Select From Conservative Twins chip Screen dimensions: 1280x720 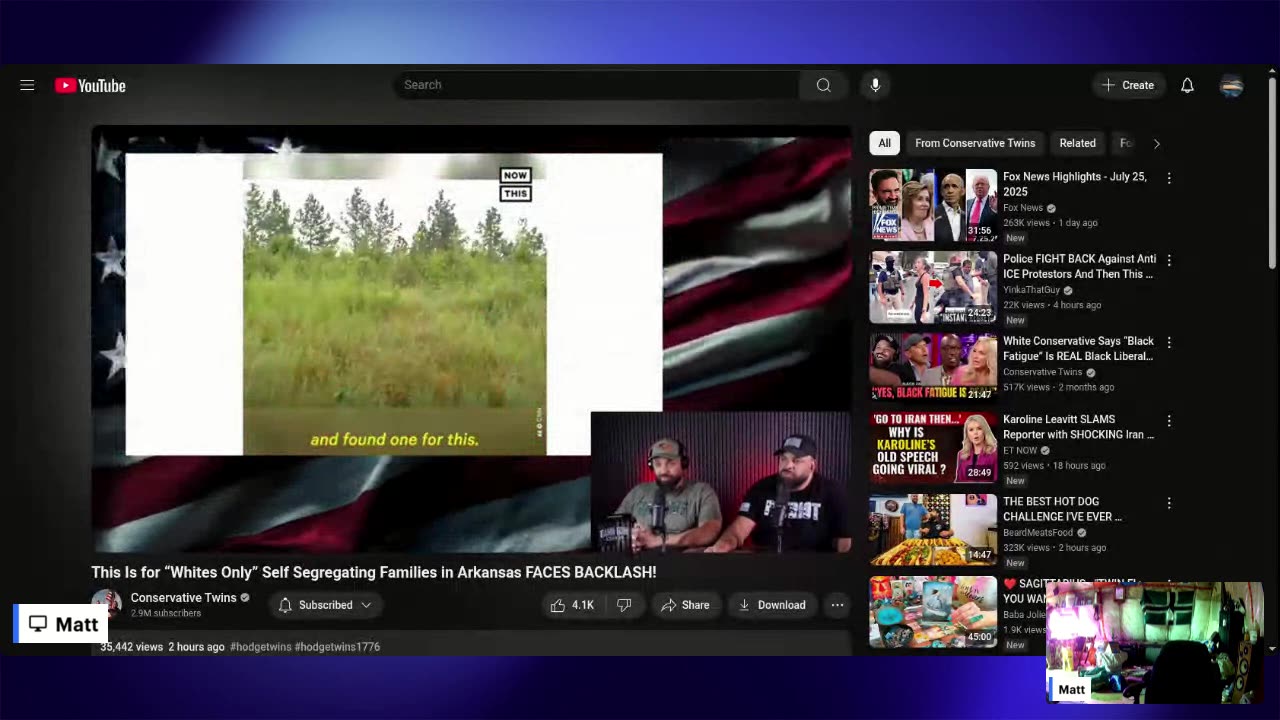975,143
